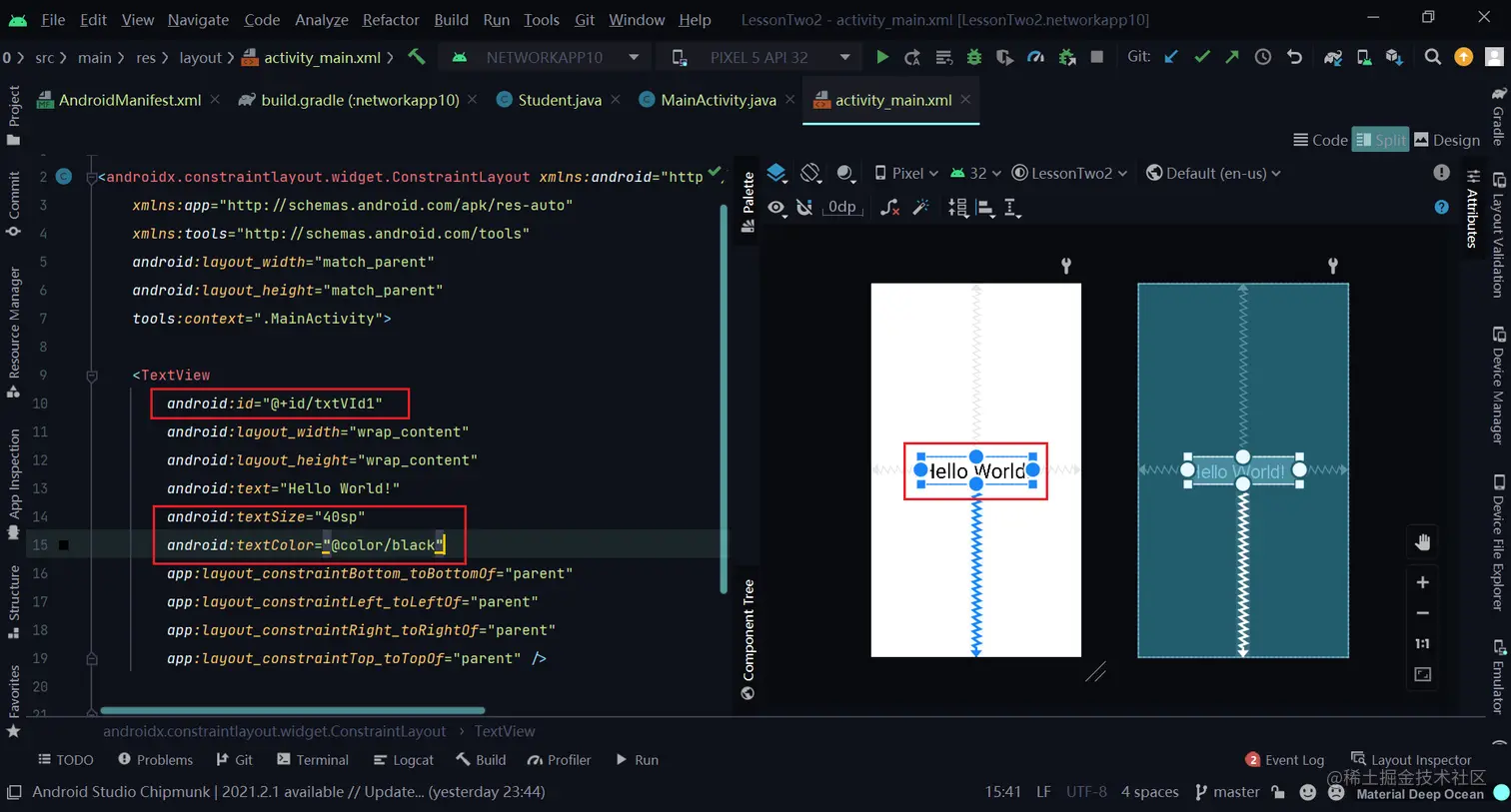Viewport: 1511px width, 812px height.
Task: Rollback changes with undo arrow
Action: [x=1294, y=57]
